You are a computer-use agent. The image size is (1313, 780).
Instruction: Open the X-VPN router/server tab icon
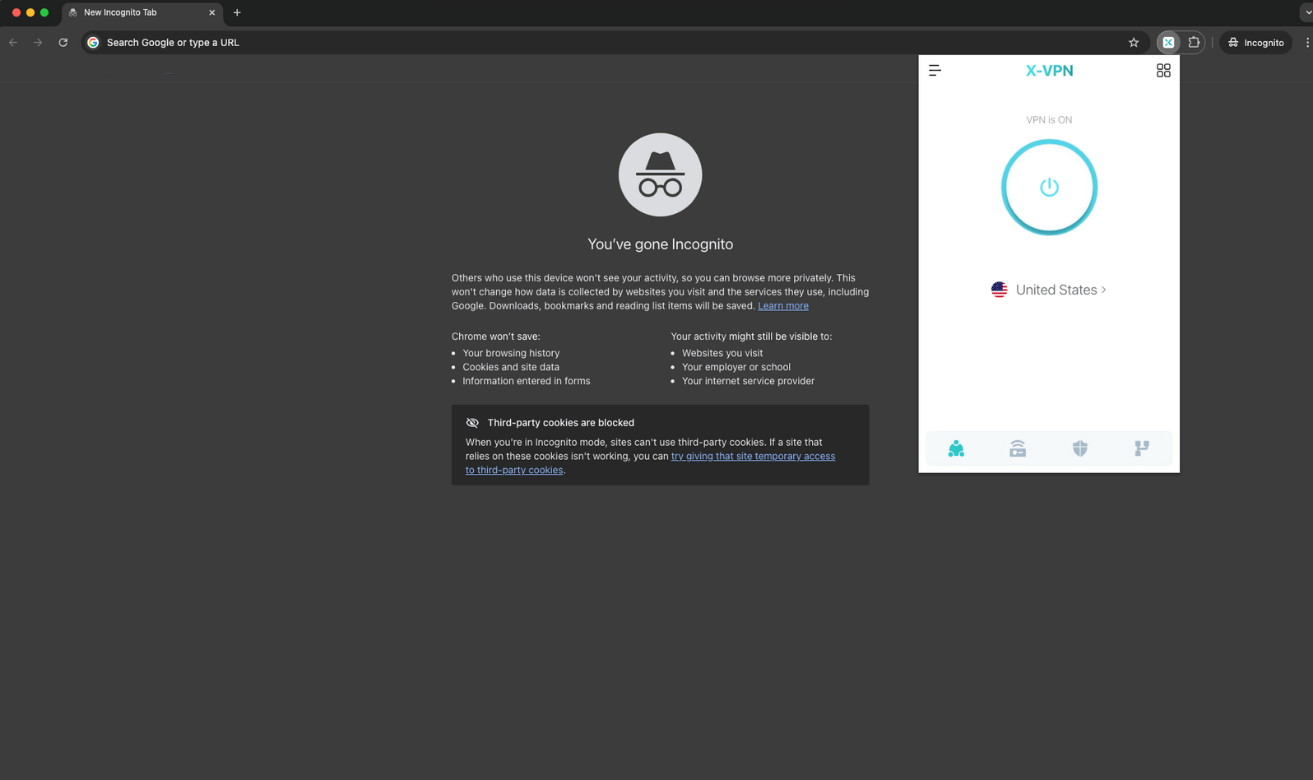point(1018,449)
